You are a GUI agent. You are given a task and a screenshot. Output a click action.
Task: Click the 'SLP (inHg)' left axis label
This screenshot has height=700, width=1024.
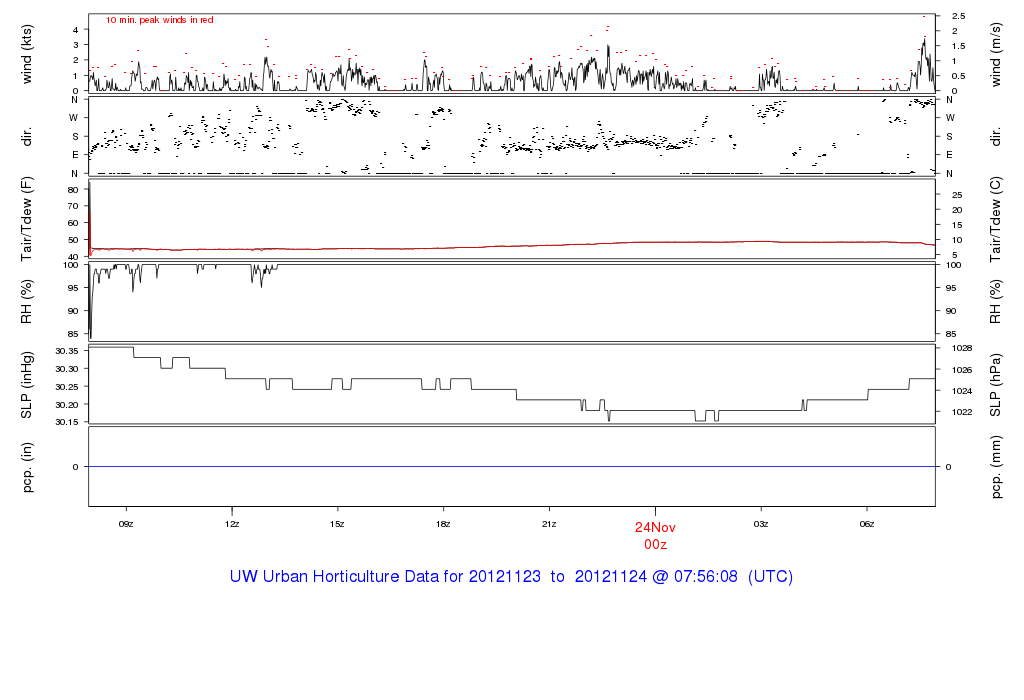point(27,385)
